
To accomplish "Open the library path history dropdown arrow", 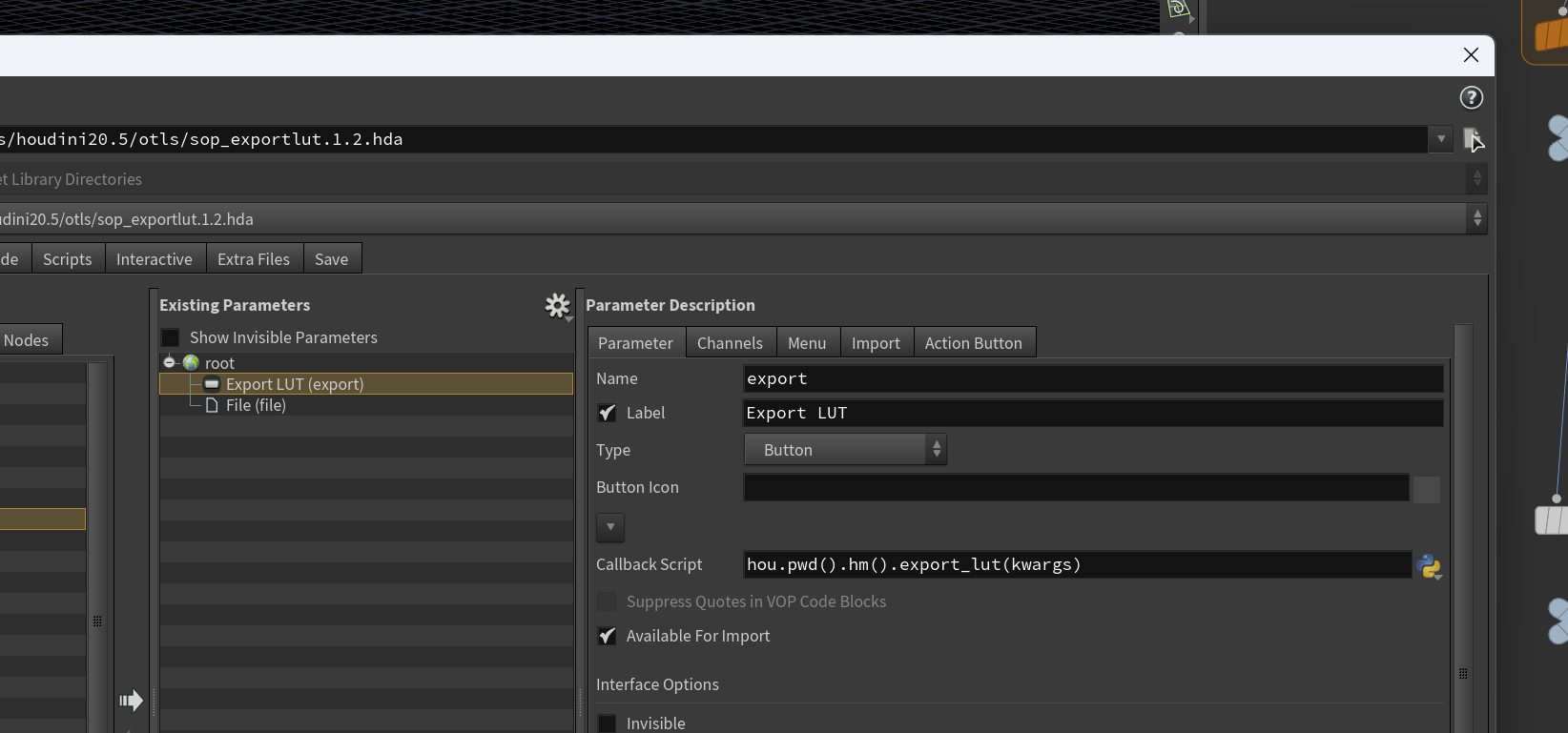I will coord(1441,139).
